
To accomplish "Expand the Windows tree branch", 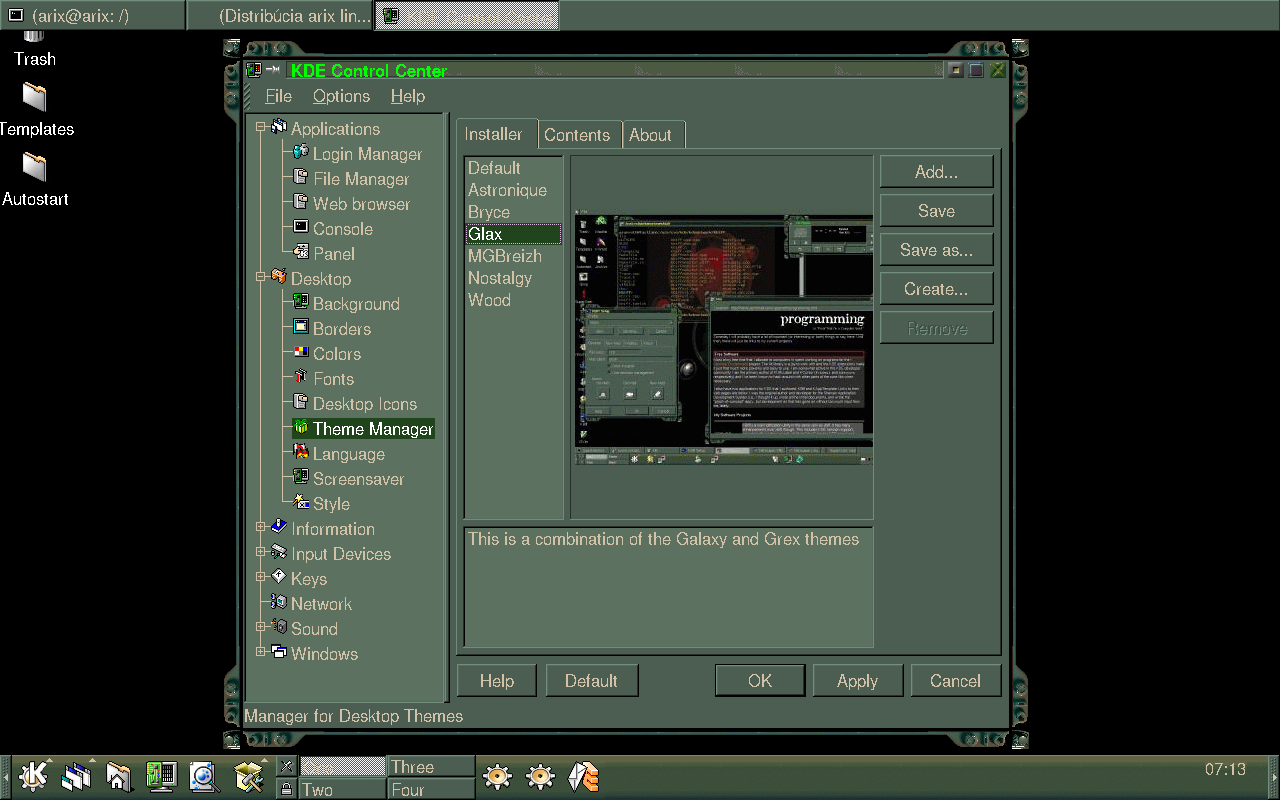I will click(x=261, y=651).
